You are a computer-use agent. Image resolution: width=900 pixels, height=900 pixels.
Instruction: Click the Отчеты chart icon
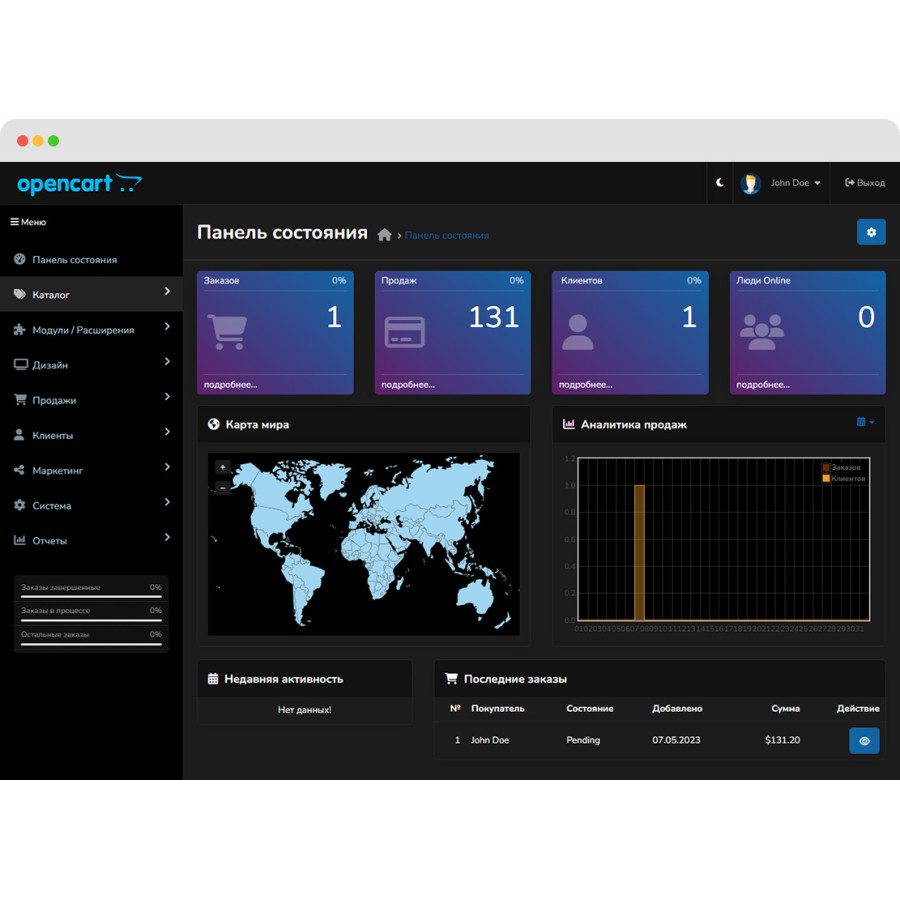point(20,540)
